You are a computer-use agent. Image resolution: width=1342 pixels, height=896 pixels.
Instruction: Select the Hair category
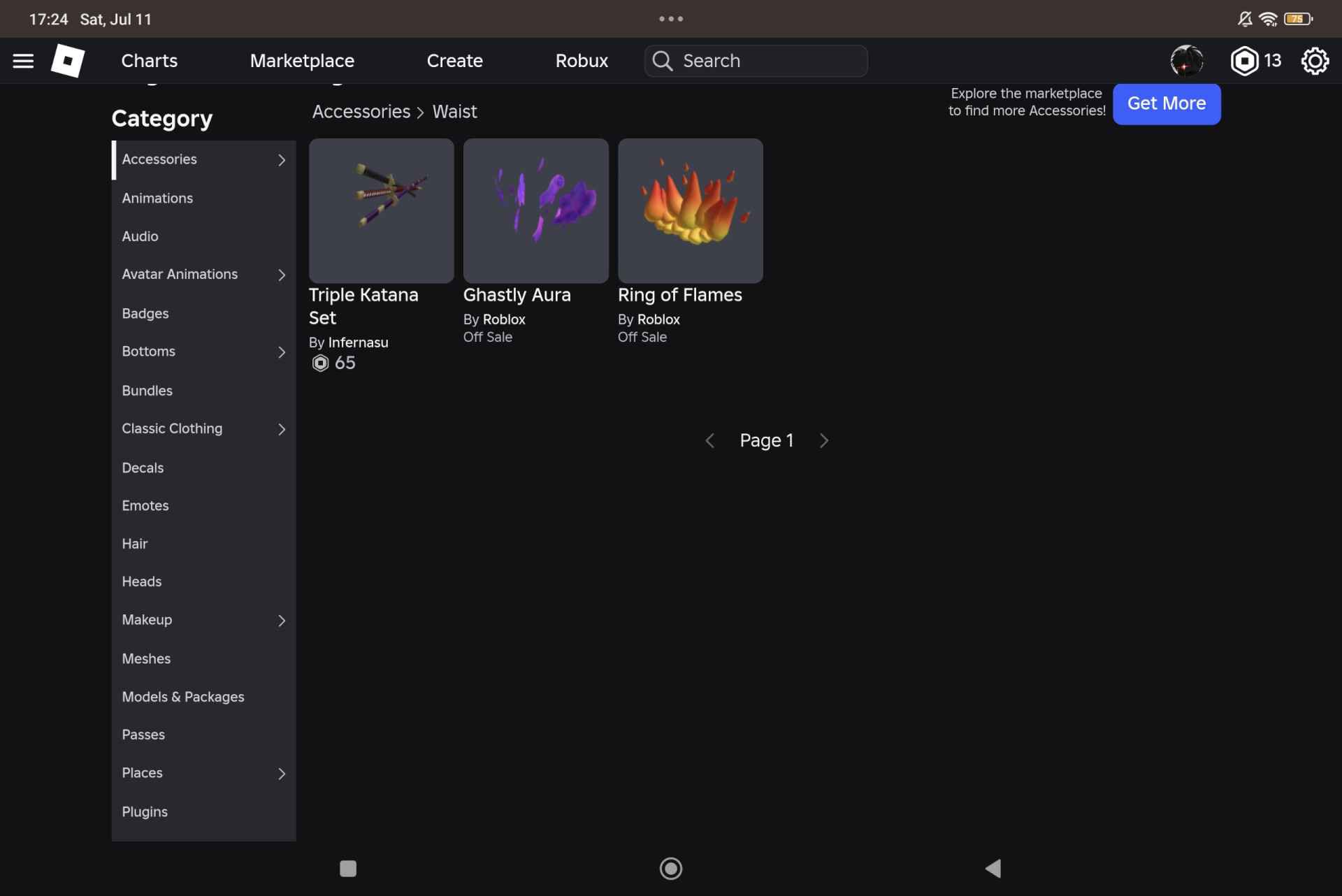(203, 544)
